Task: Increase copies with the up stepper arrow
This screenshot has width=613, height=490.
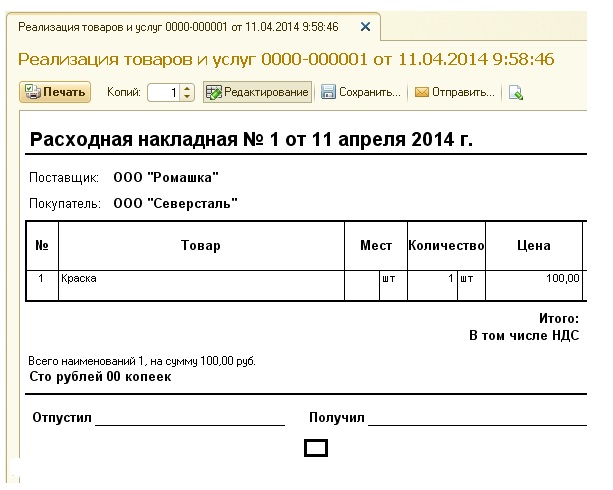Action: 187,89
